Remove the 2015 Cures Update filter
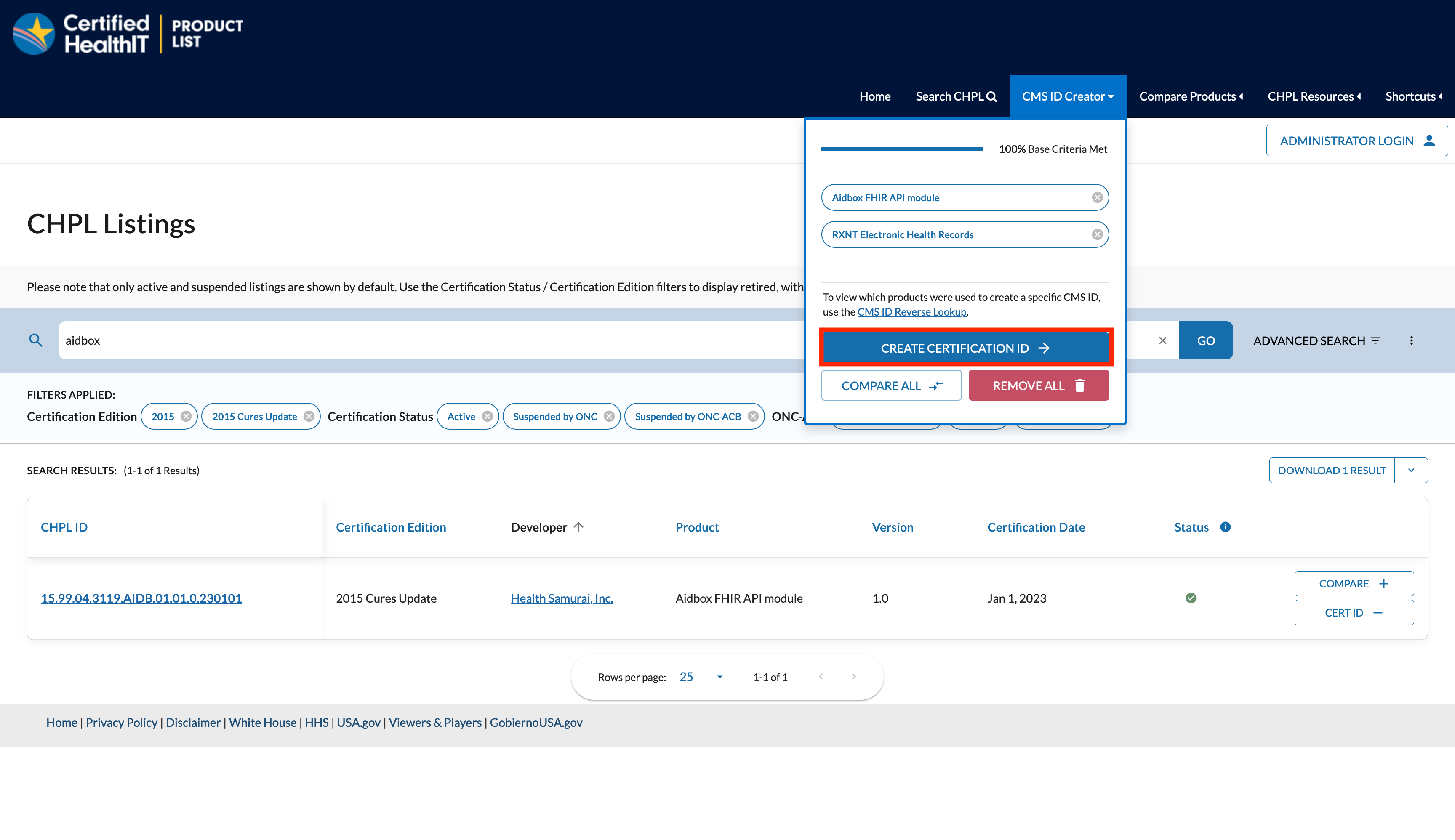 pyautogui.click(x=309, y=417)
